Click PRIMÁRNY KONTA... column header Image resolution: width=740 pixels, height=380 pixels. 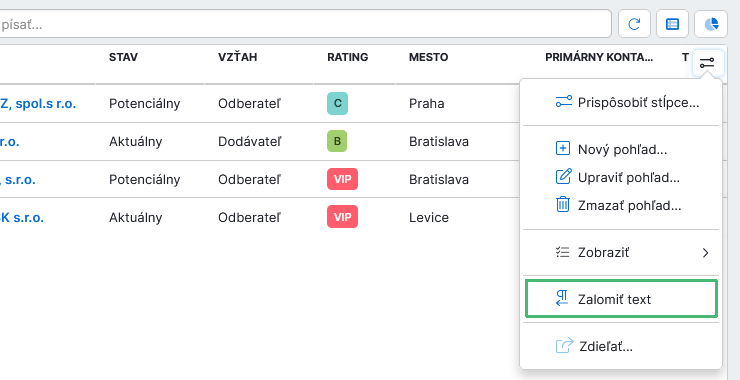coord(599,58)
